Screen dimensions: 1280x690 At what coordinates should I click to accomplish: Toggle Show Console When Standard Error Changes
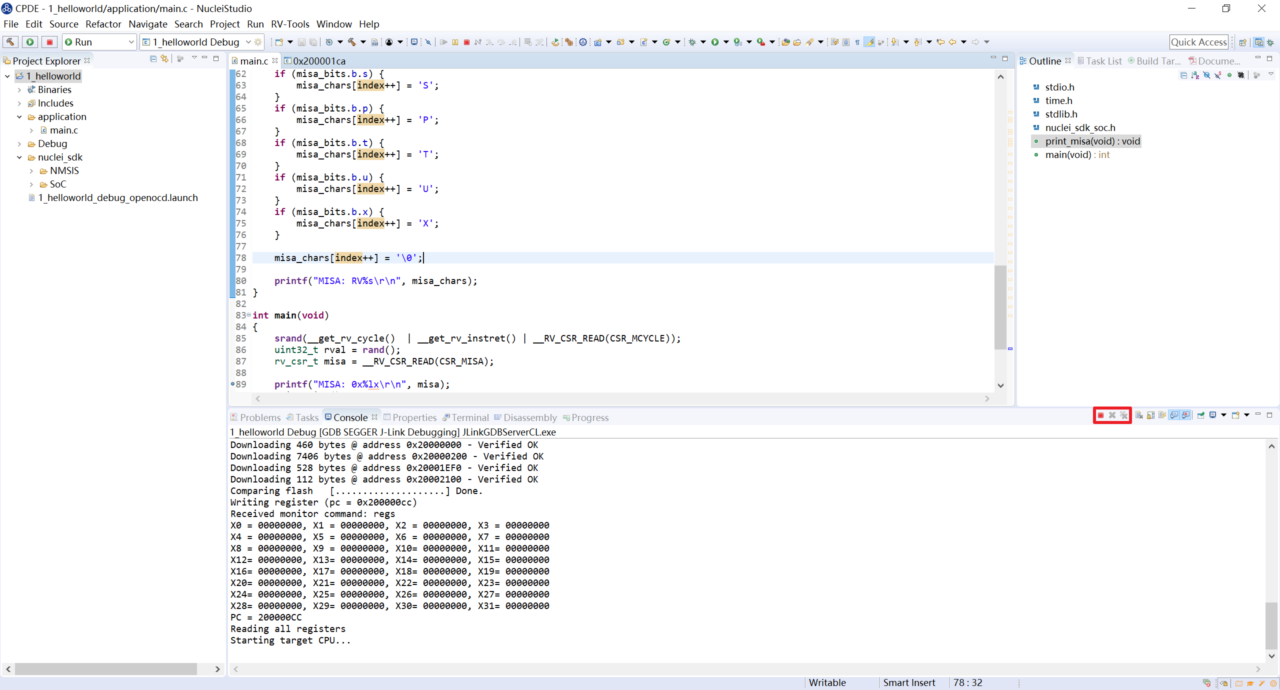1186,415
